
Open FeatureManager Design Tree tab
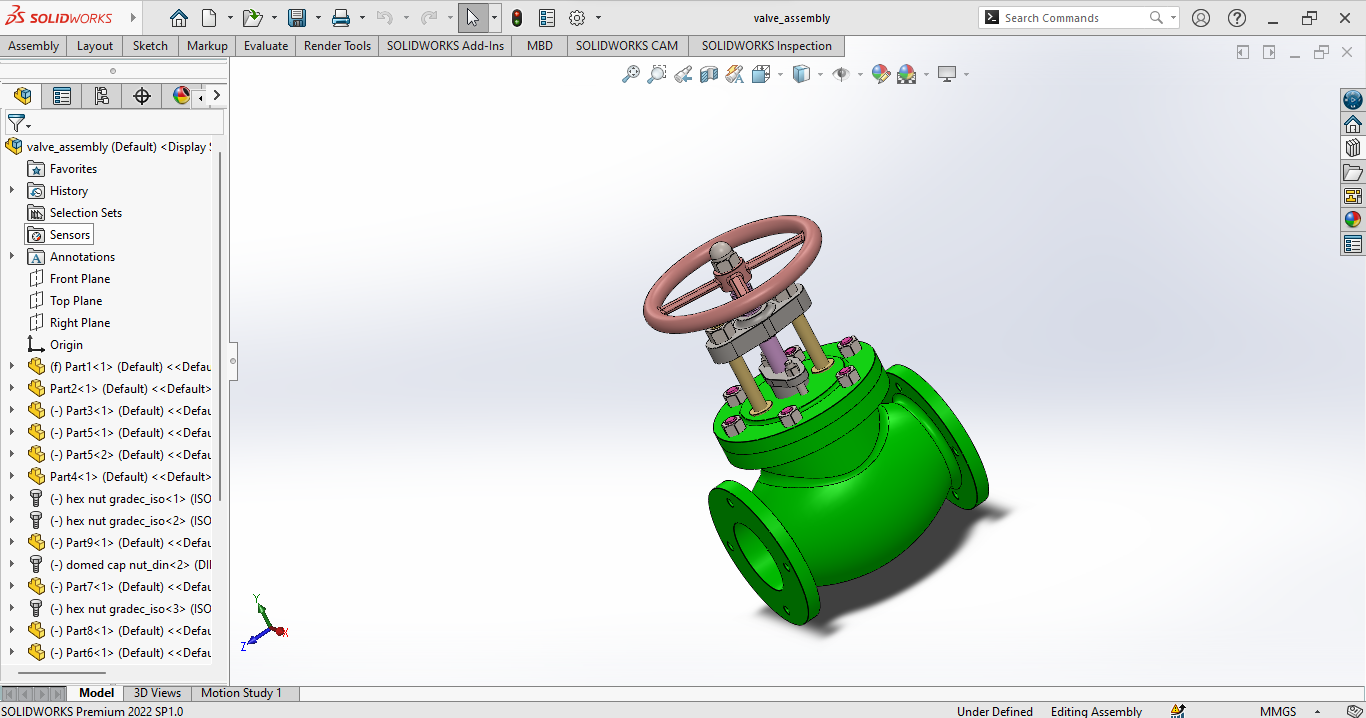click(x=22, y=96)
